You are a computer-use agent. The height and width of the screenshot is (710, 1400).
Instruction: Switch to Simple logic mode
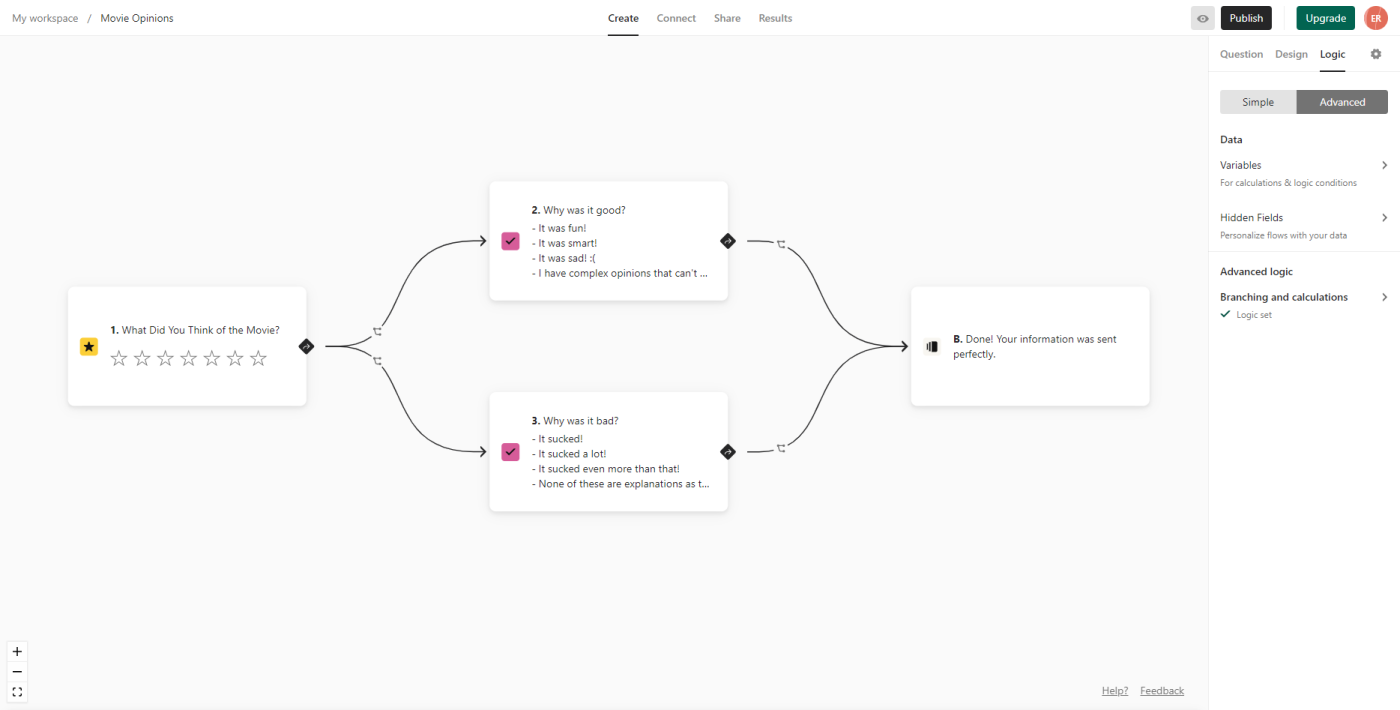(1258, 102)
